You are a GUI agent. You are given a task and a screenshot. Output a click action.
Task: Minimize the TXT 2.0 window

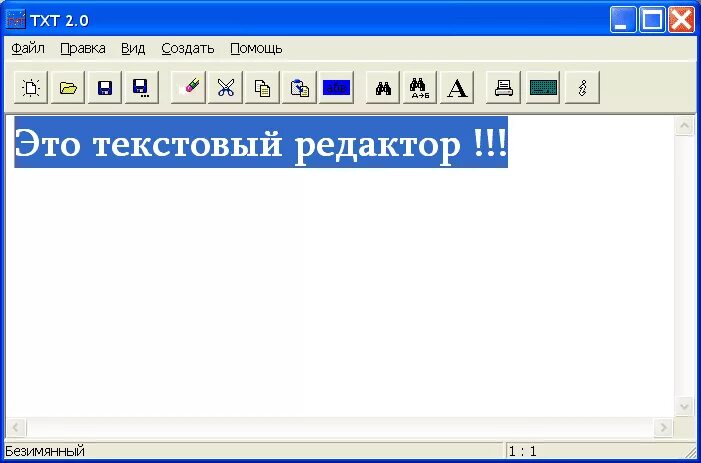(623, 20)
